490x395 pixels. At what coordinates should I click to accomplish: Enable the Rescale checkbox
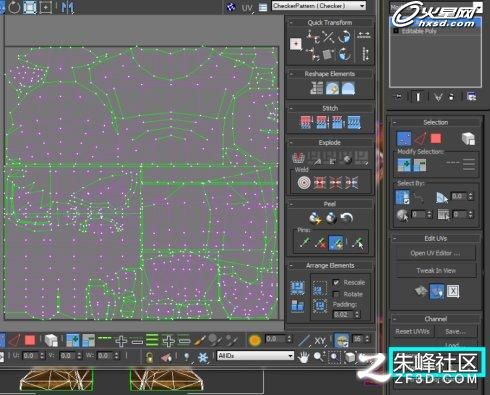(x=336, y=282)
